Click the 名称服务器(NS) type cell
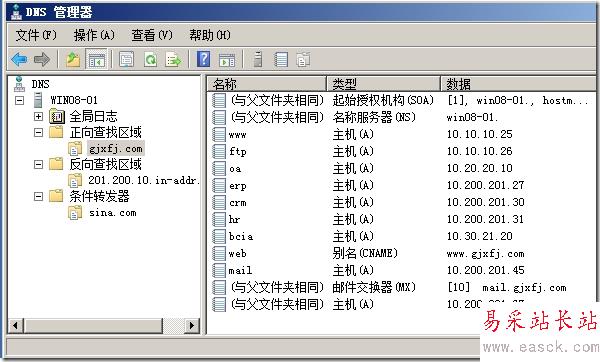 click(x=374, y=117)
